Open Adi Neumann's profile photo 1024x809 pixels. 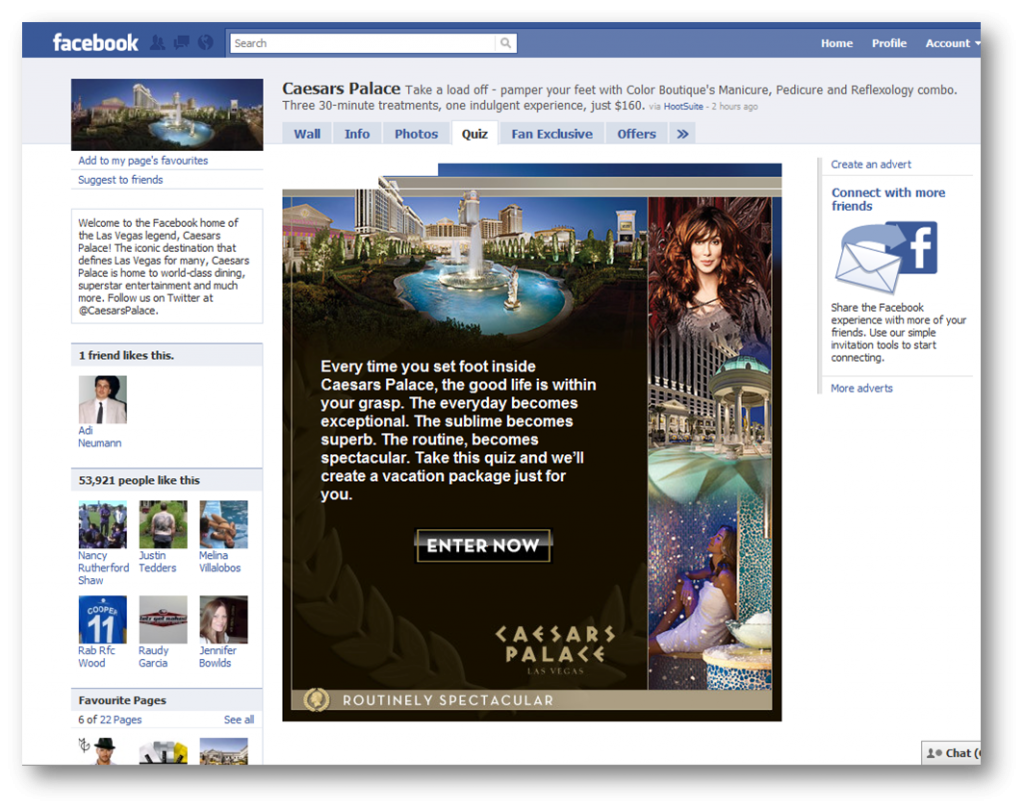[x=103, y=400]
